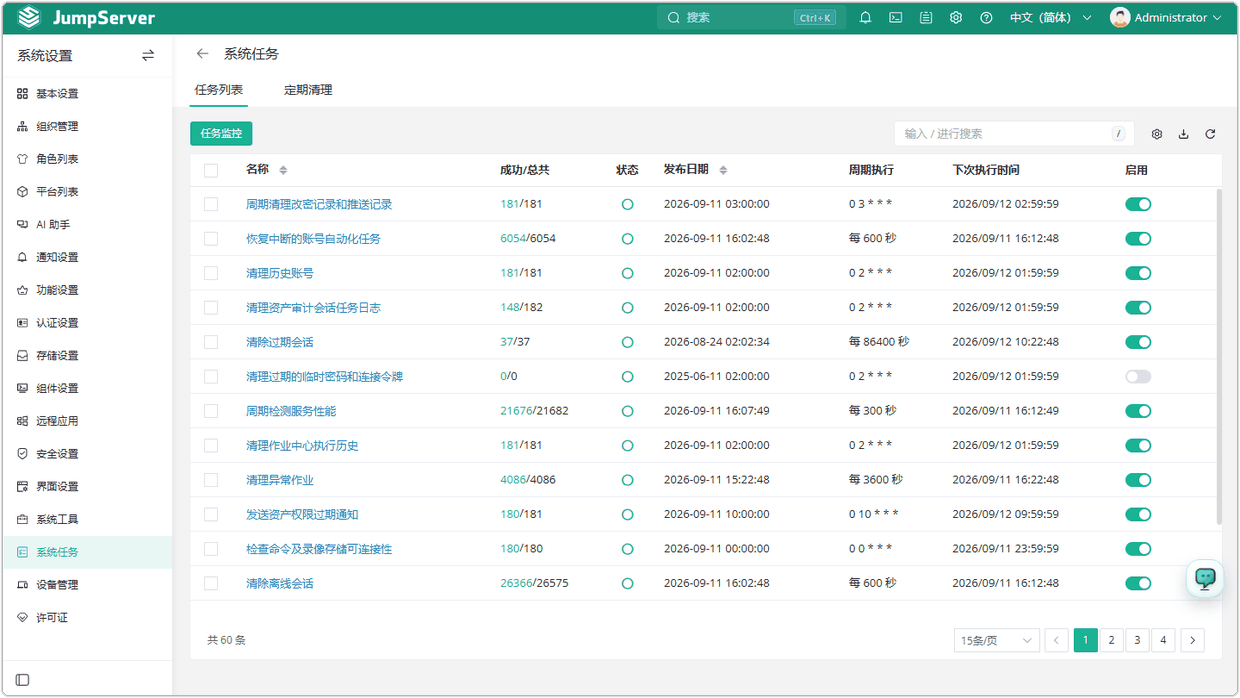Click the table vertical scrollbar
The image size is (1240, 698).
click(1218, 355)
